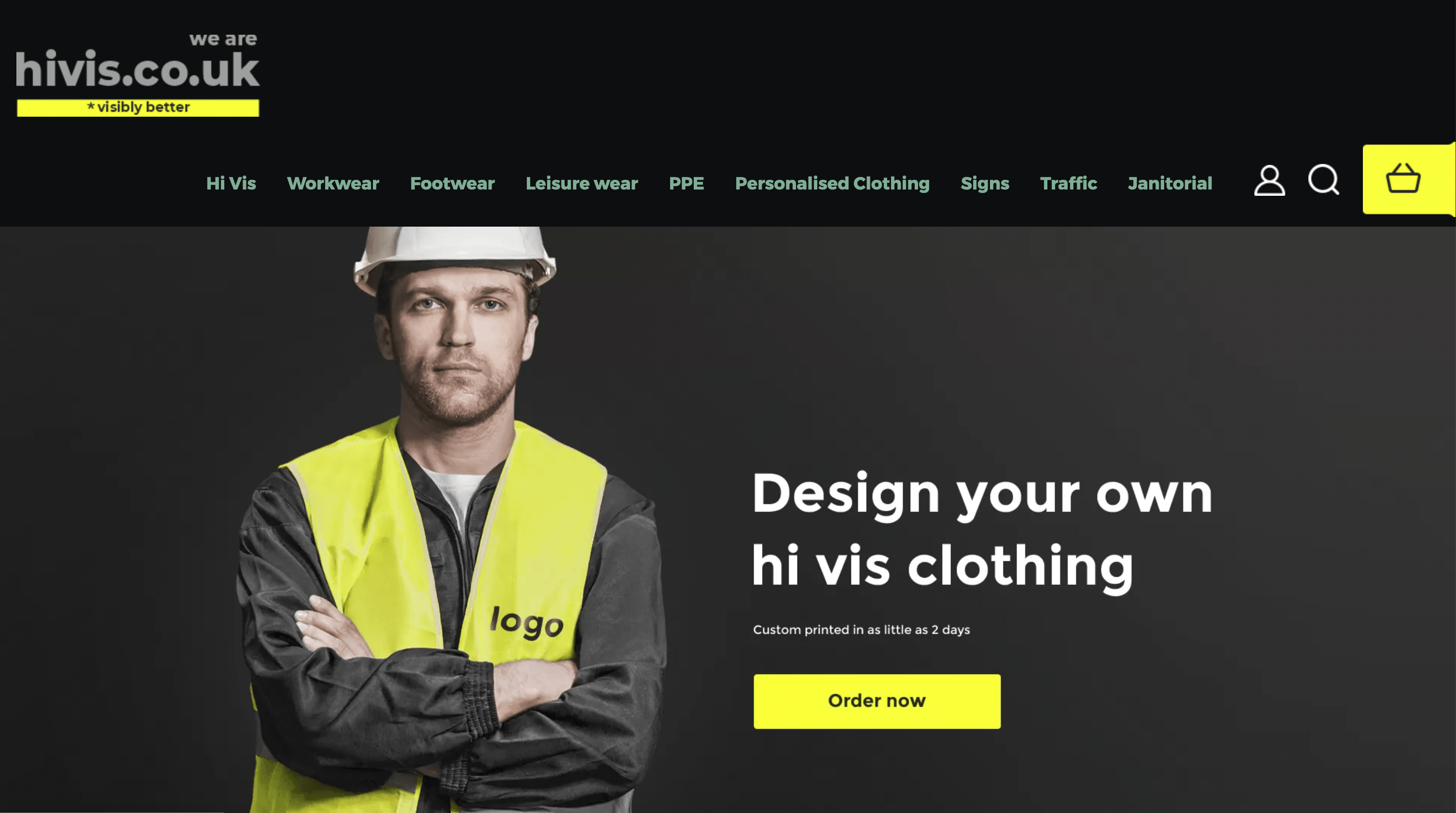Click the Order now button
The width and height of the screenshot is (1456, 813).
click(876, 700)
